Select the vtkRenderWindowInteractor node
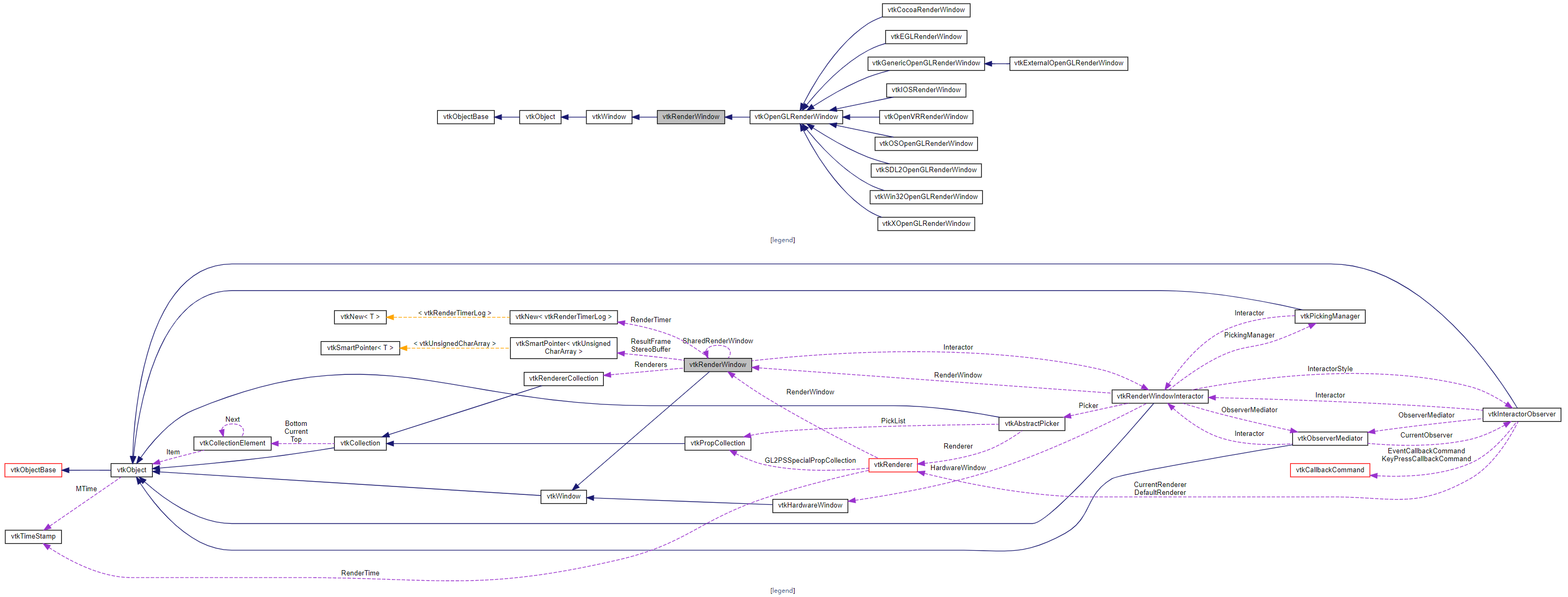The image size is (1568, 597). 1160,396
